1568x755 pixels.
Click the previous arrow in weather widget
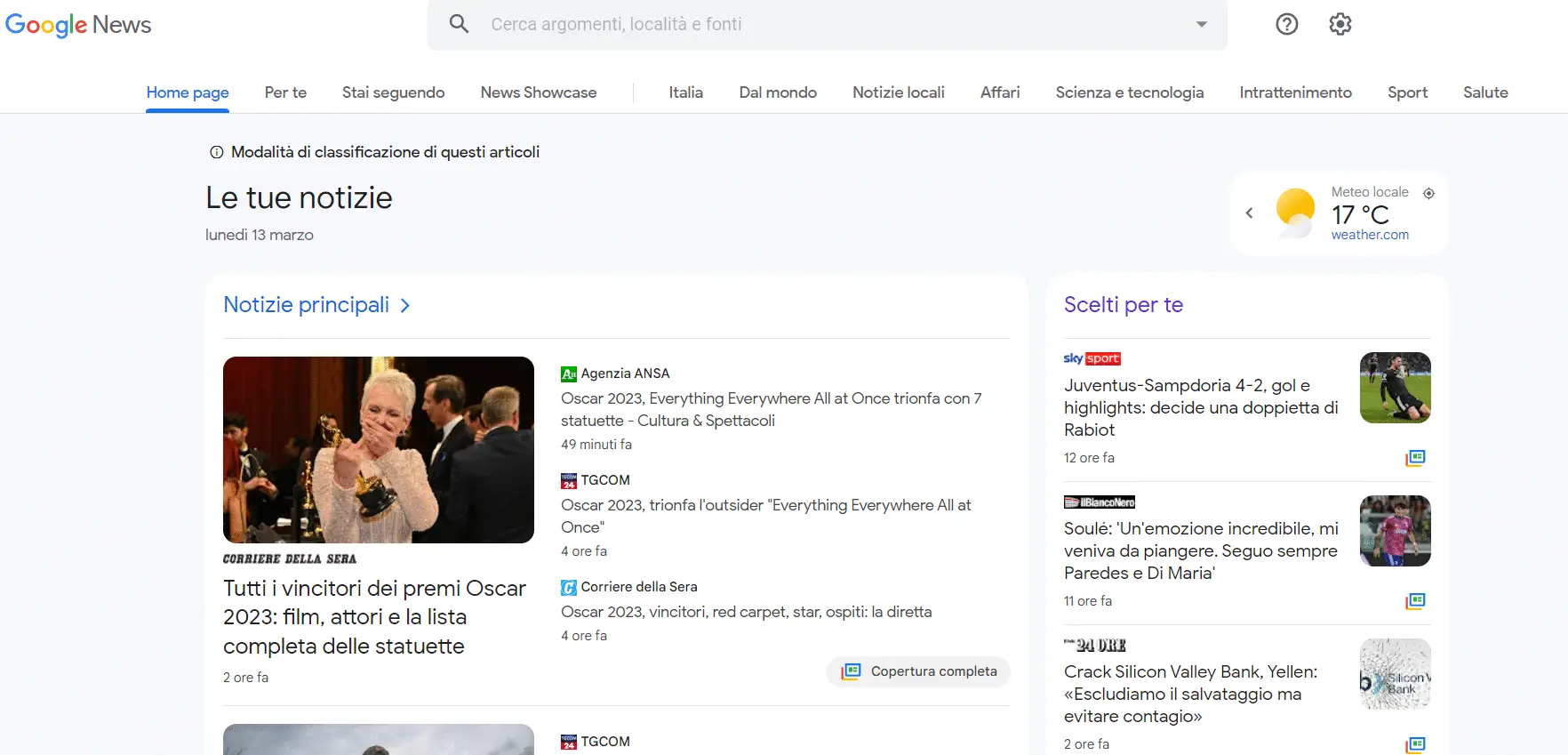click(x=1249, y=213)
